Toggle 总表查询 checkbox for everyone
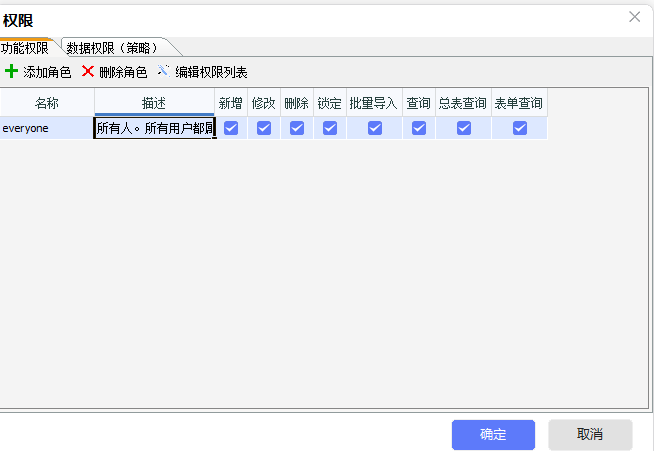 coord(463,128)
